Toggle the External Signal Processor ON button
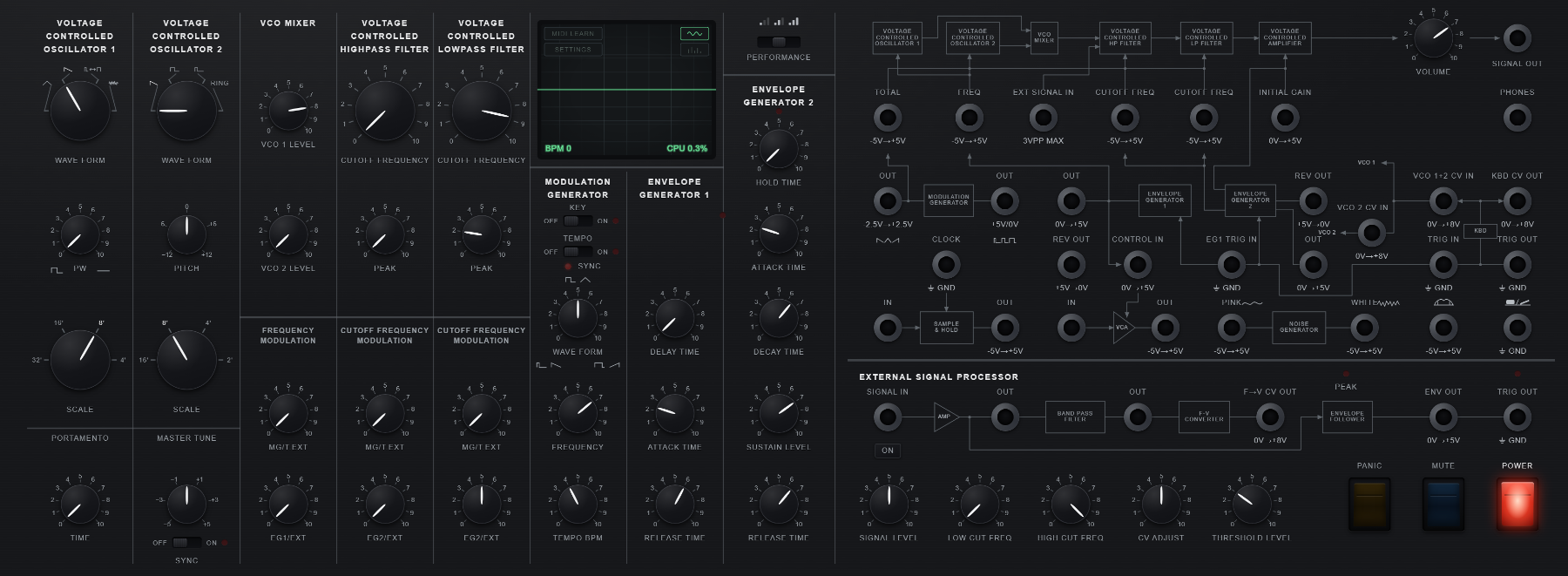 pyautogui.click(x=888, y=451)
